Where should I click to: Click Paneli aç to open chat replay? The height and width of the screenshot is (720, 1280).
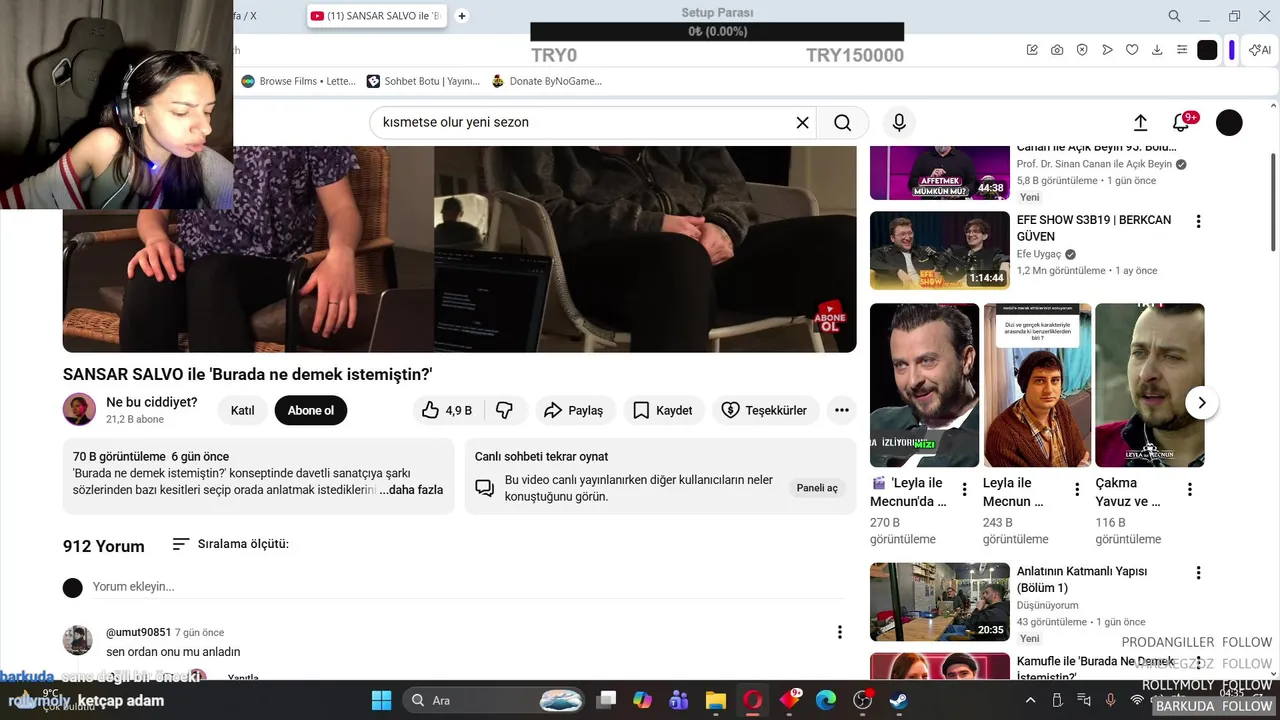(x=817, y=488)
